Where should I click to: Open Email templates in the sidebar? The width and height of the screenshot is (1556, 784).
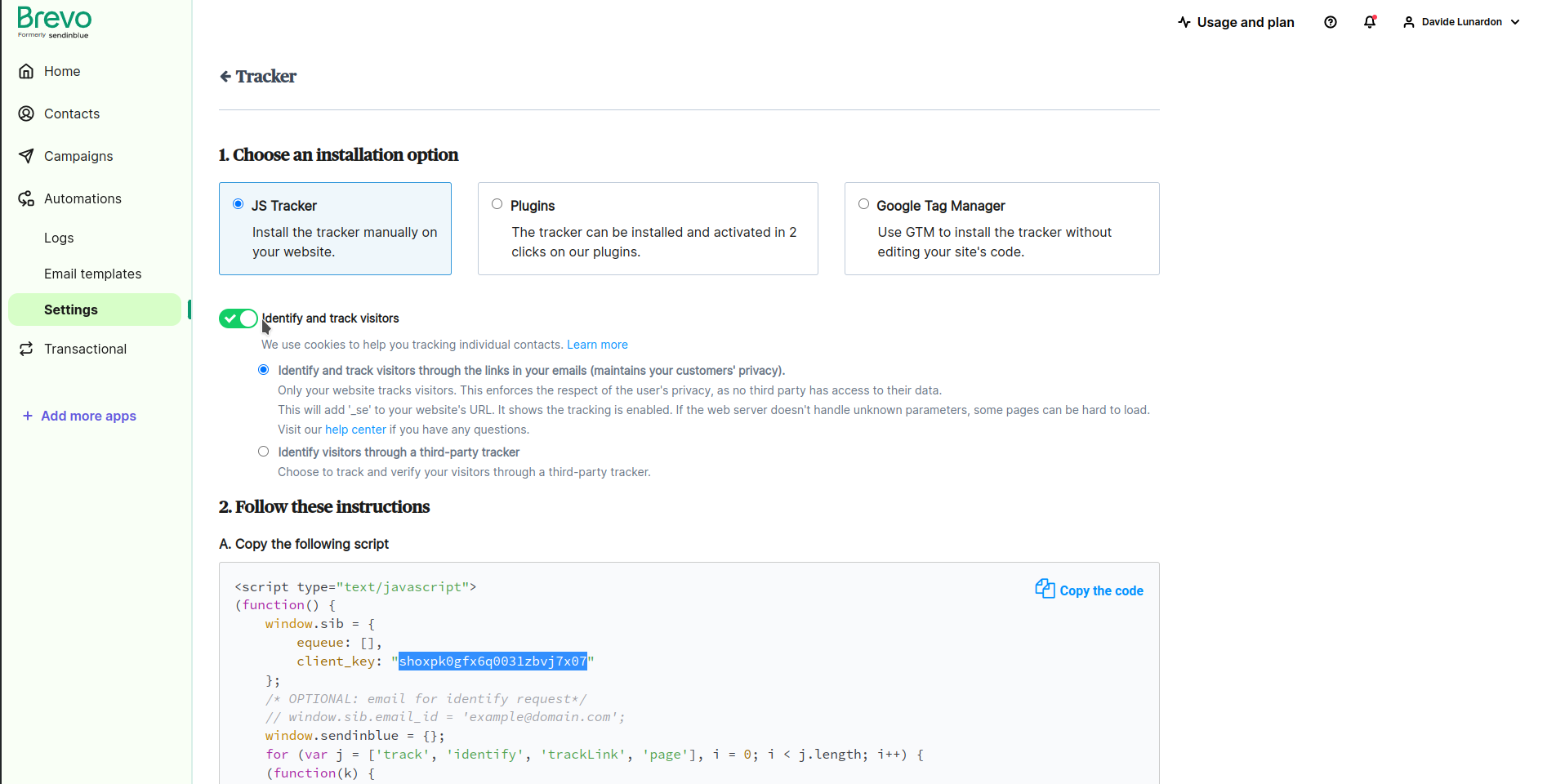[92, 274]
